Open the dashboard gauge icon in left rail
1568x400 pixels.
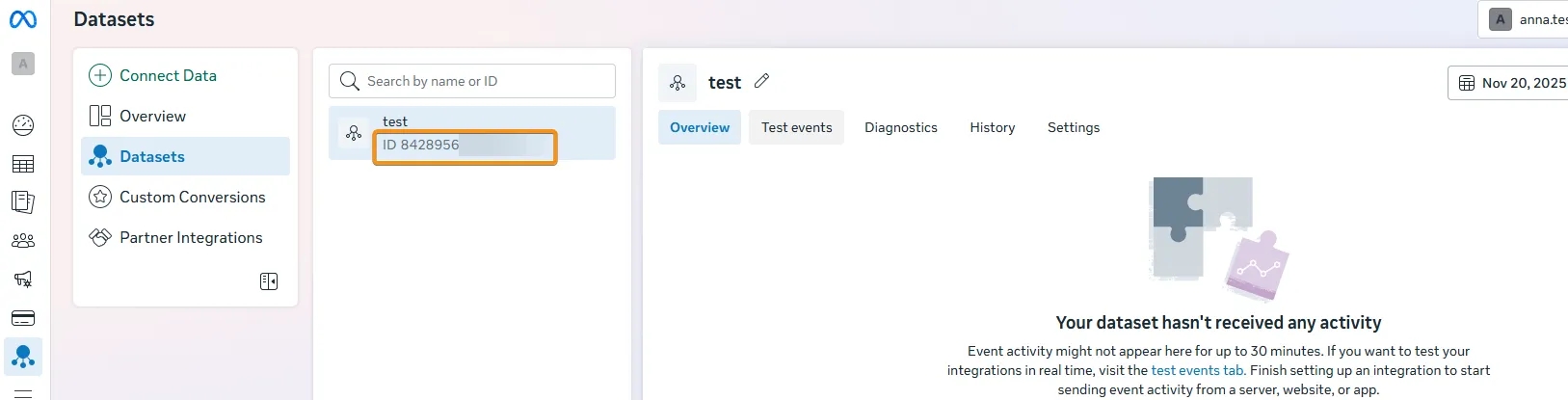tap(23, 124)
